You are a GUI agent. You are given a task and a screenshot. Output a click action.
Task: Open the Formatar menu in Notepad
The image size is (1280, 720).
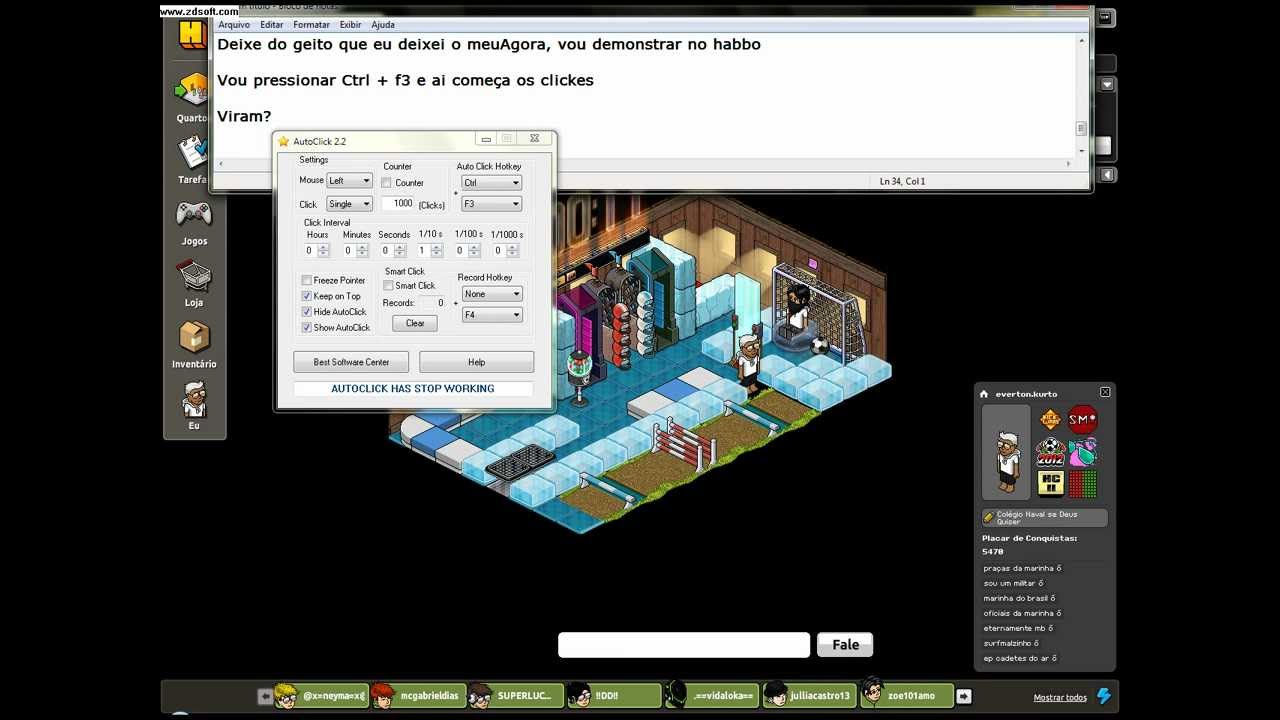pos(312,24)
